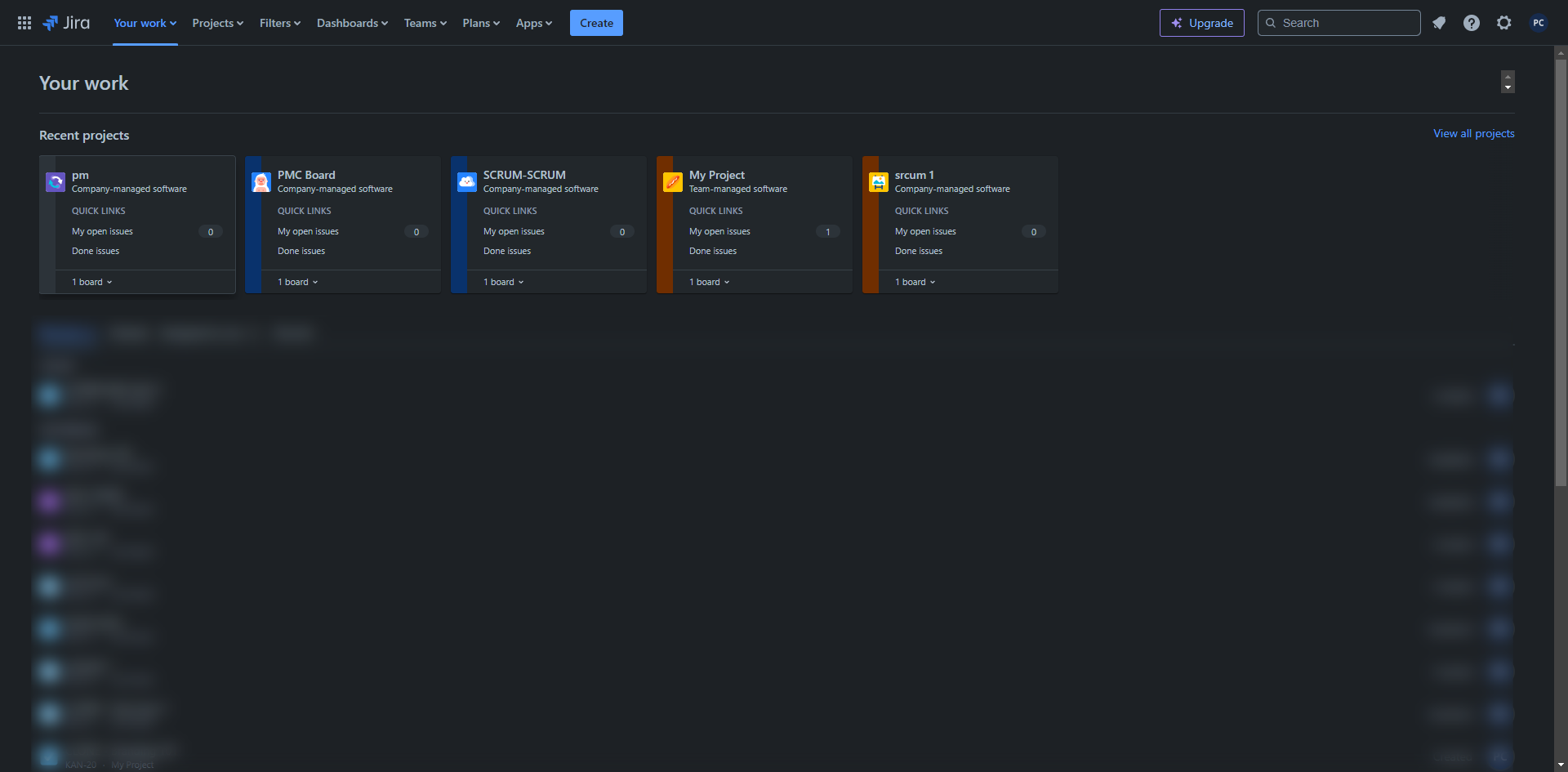The width and height of the screenshot is (1568, 772).
Task: Open the Teams menu
Action: 425,23
